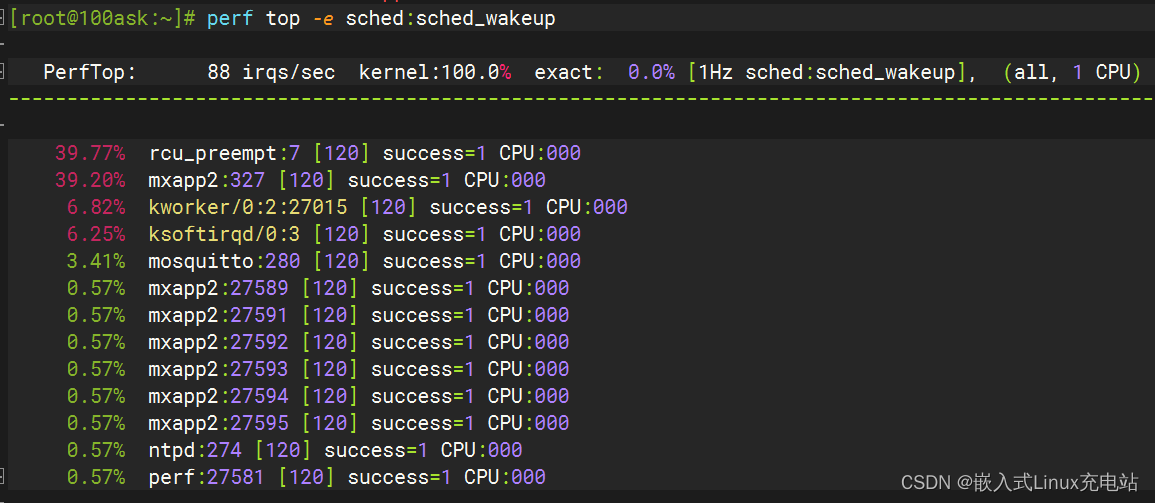Click the "PerfTop:" header label

90,72
